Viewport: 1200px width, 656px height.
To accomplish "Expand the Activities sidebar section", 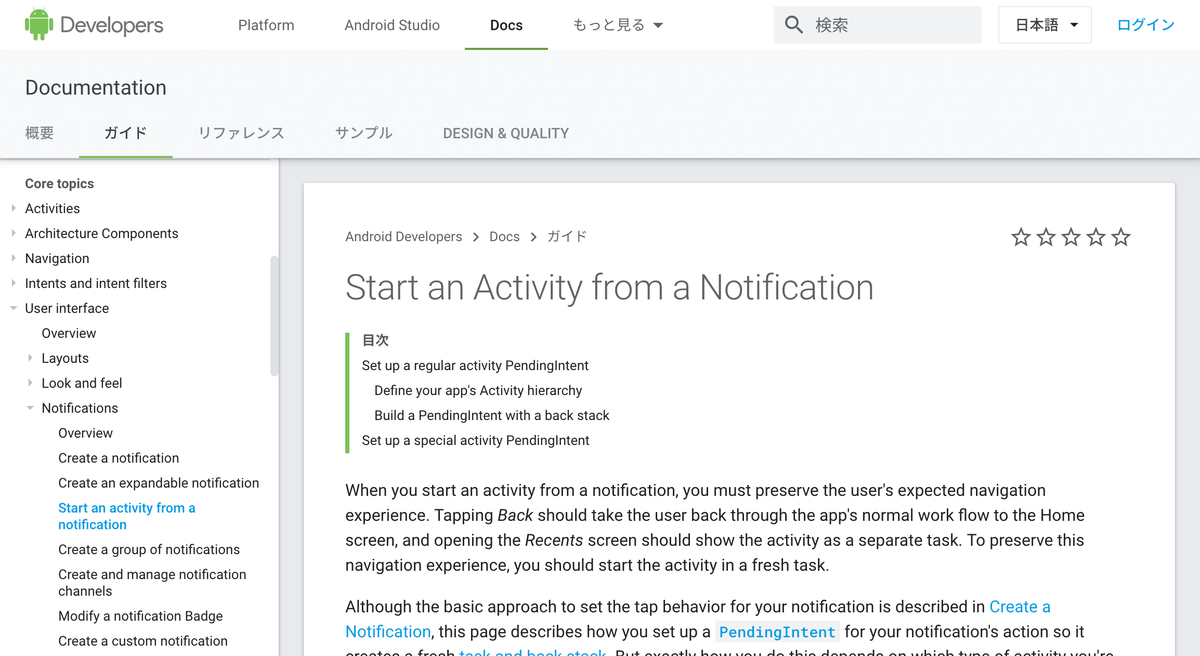I will [x=13, y=208].
